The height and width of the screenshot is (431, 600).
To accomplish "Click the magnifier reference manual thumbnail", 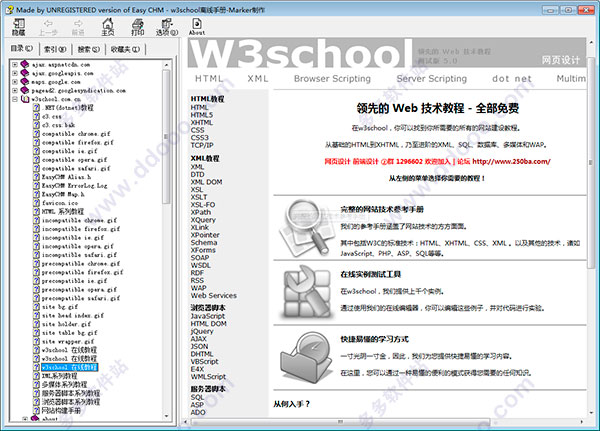I will [x=305, y=228].
